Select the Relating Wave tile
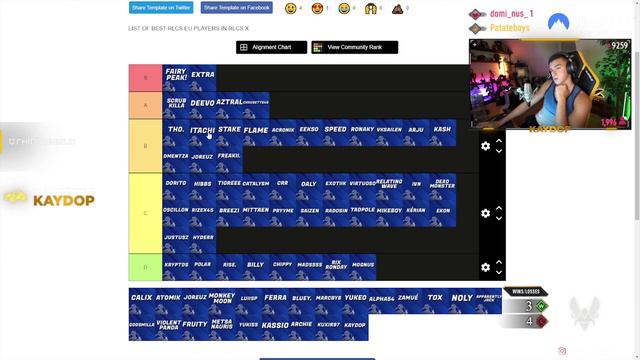This screenshot has height=360, width=640. (389, 187)
